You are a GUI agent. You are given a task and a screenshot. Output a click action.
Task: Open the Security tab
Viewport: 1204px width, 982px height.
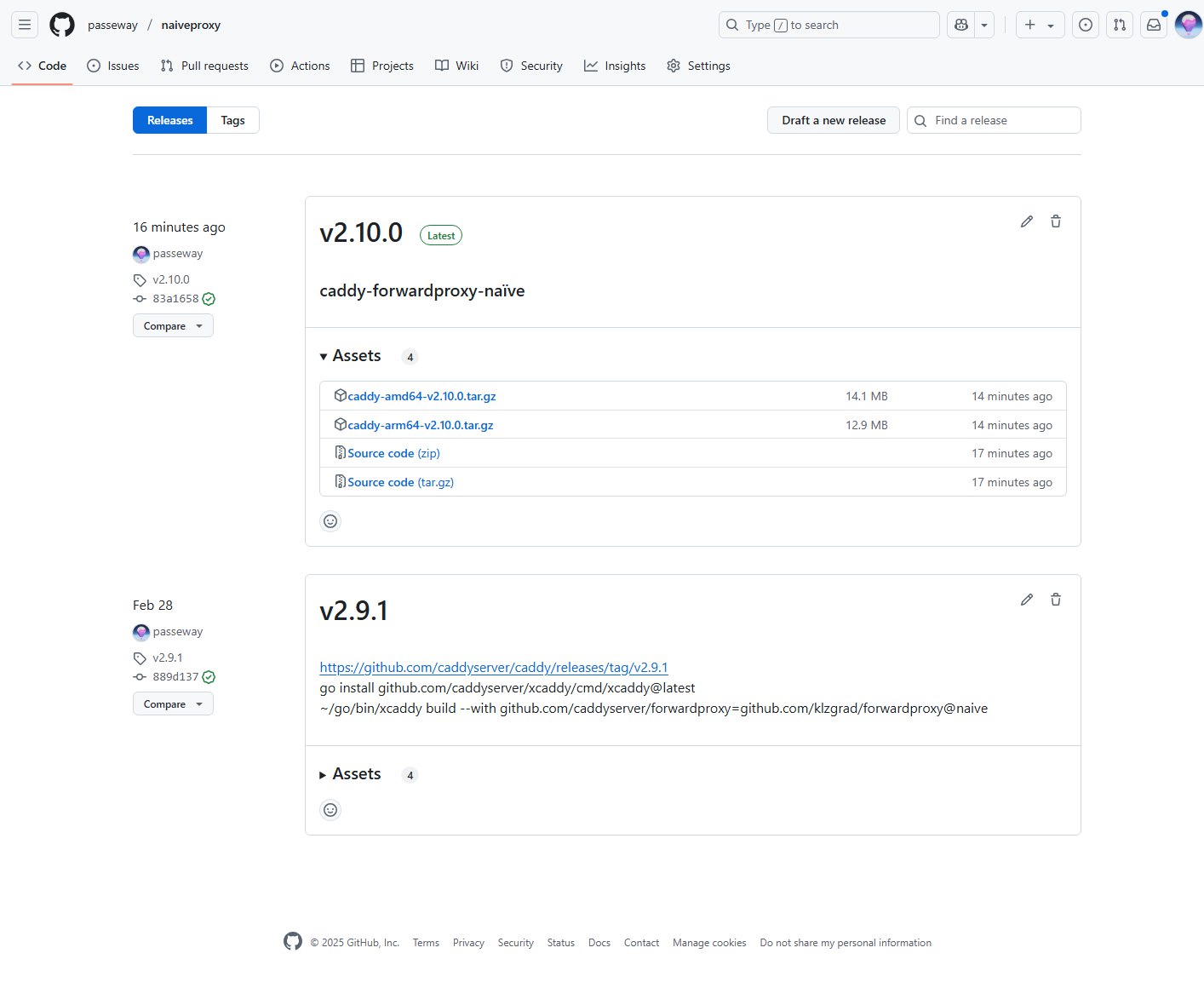coord(531,66)
